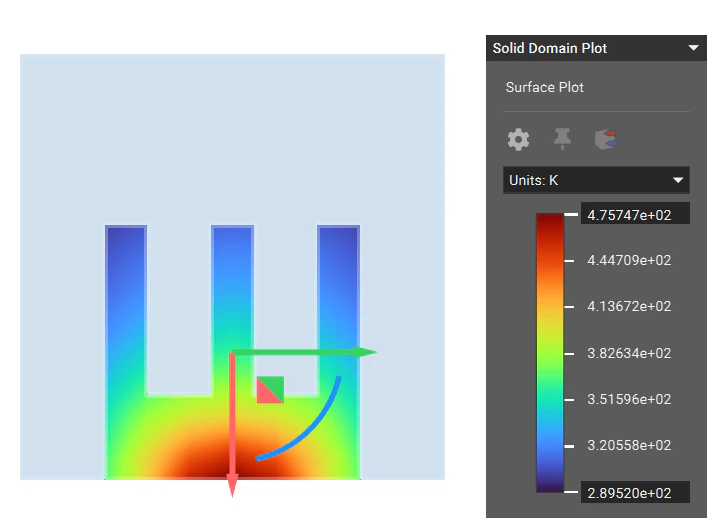Click the pin icon in Surface Plot
The width and height of the screenshot is (711, 518).
point(562,139)
